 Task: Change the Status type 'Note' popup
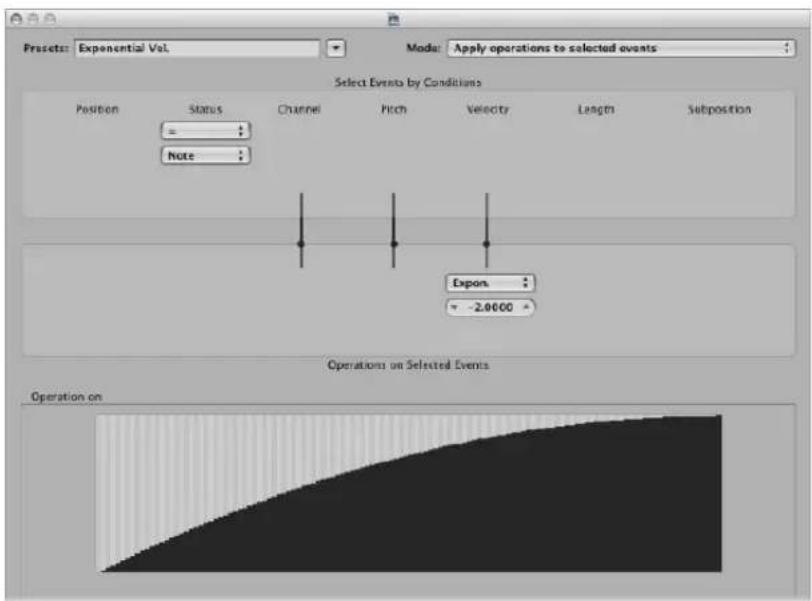206,155
